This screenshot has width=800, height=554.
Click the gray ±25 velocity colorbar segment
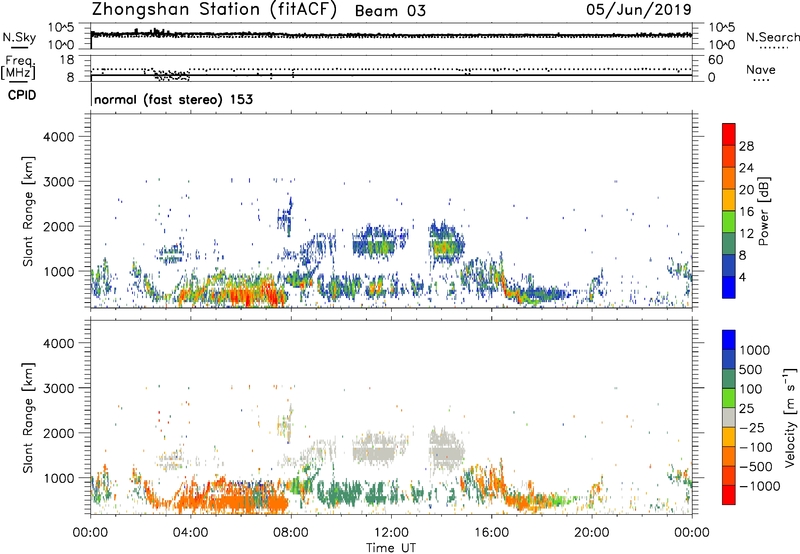(x=729, y=417)
